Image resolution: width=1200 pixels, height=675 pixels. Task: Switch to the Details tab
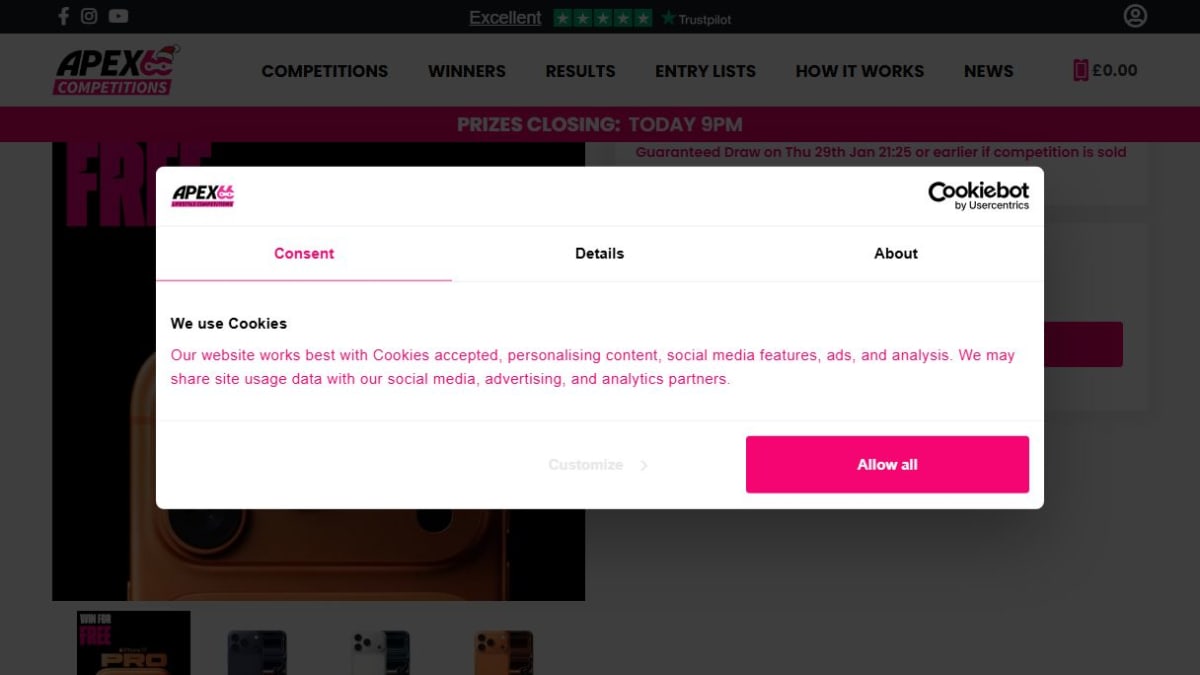[x=600, y=254]
